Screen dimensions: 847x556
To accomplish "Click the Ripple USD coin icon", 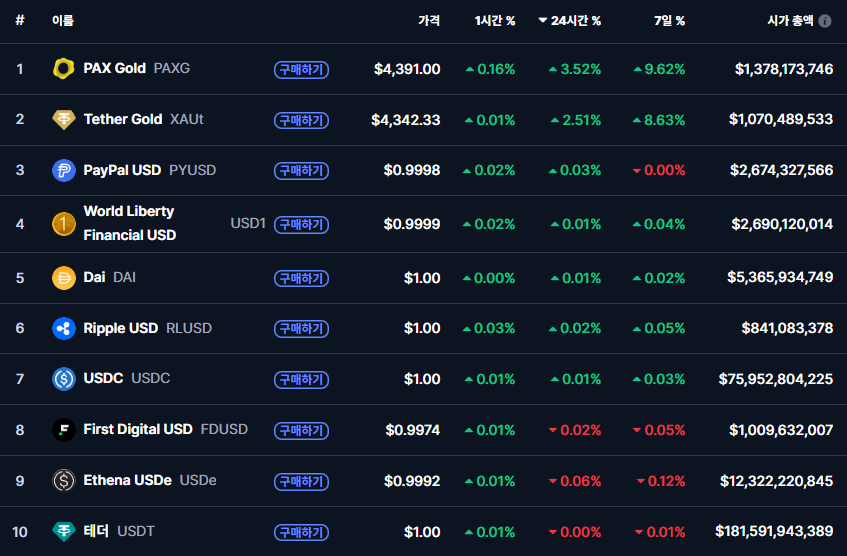I will [64, 328].
